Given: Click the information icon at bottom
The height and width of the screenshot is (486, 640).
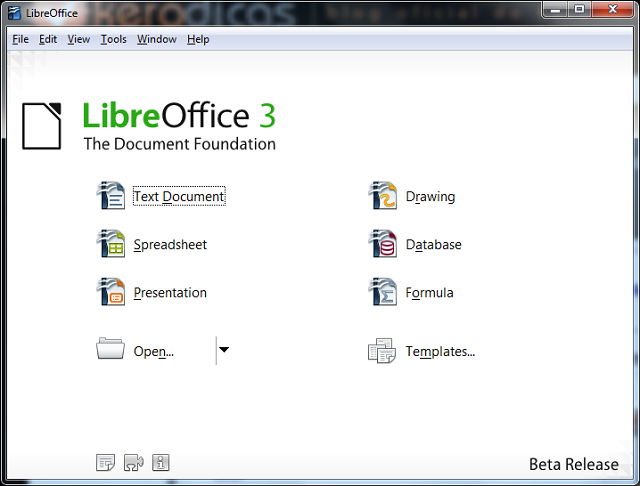Looking at the screenshot, I should [161, 462].
